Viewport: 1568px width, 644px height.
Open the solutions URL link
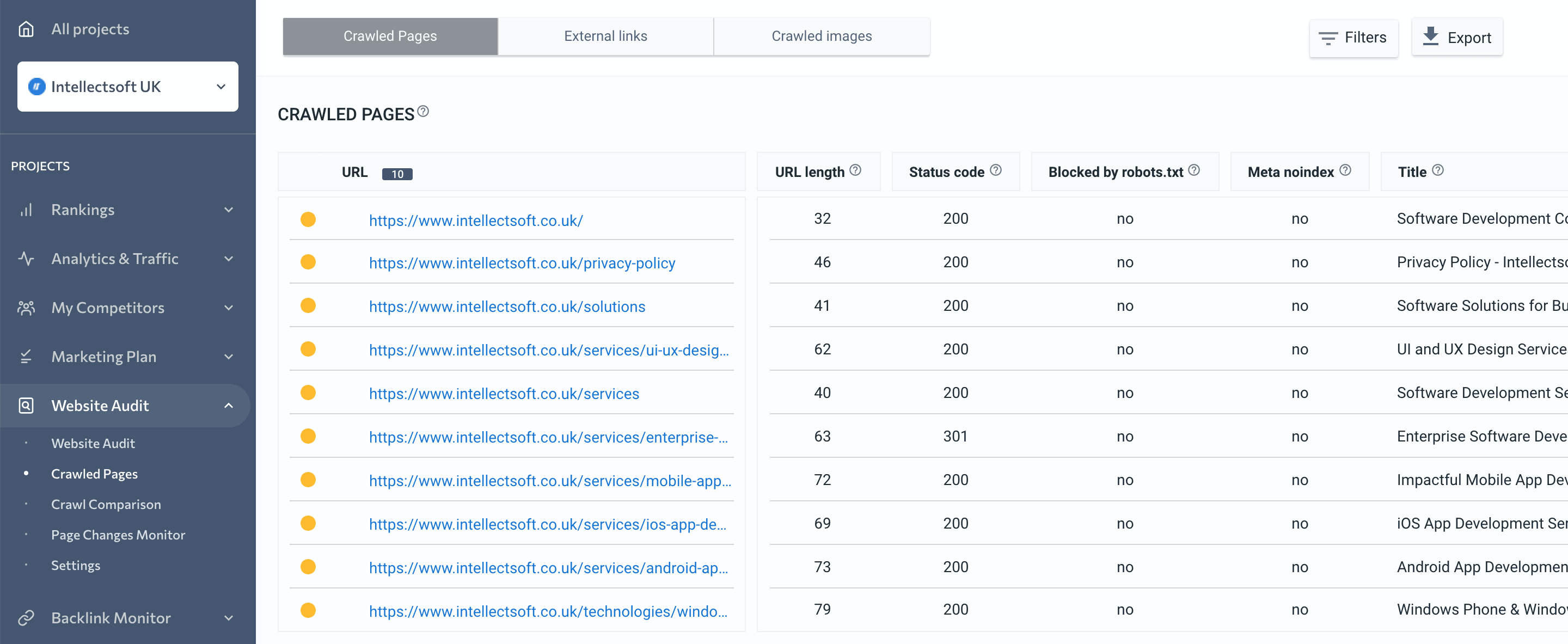(x=506, y=307)
